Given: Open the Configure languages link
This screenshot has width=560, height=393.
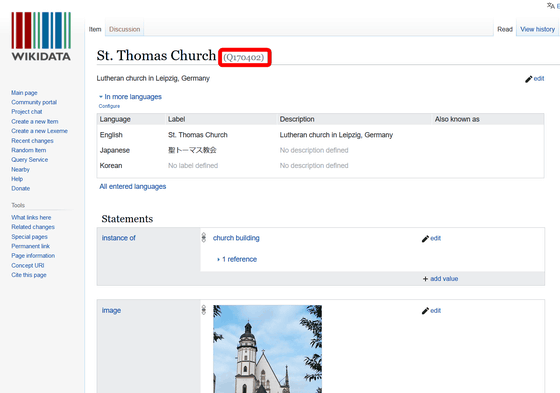Looking at the screenshot, I should click(x=109, y=106).
